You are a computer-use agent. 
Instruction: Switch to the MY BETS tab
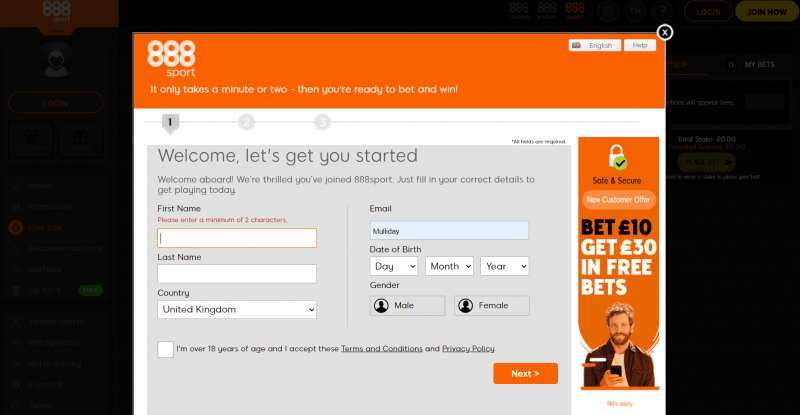759,64
